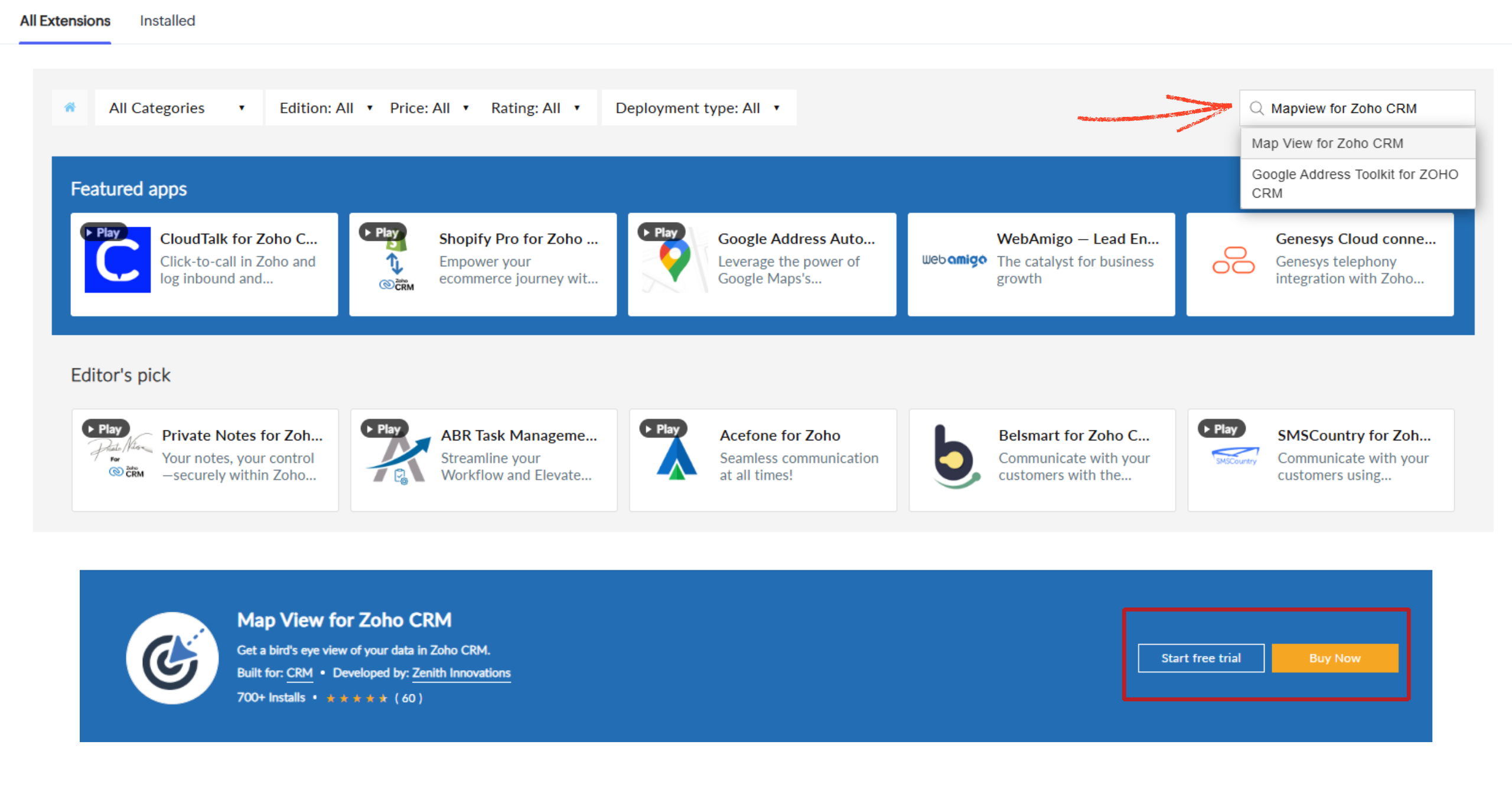Screen dimensions: 1512x797
Task: Click the CloudTalk app logo icon
Action: [118, 260]
